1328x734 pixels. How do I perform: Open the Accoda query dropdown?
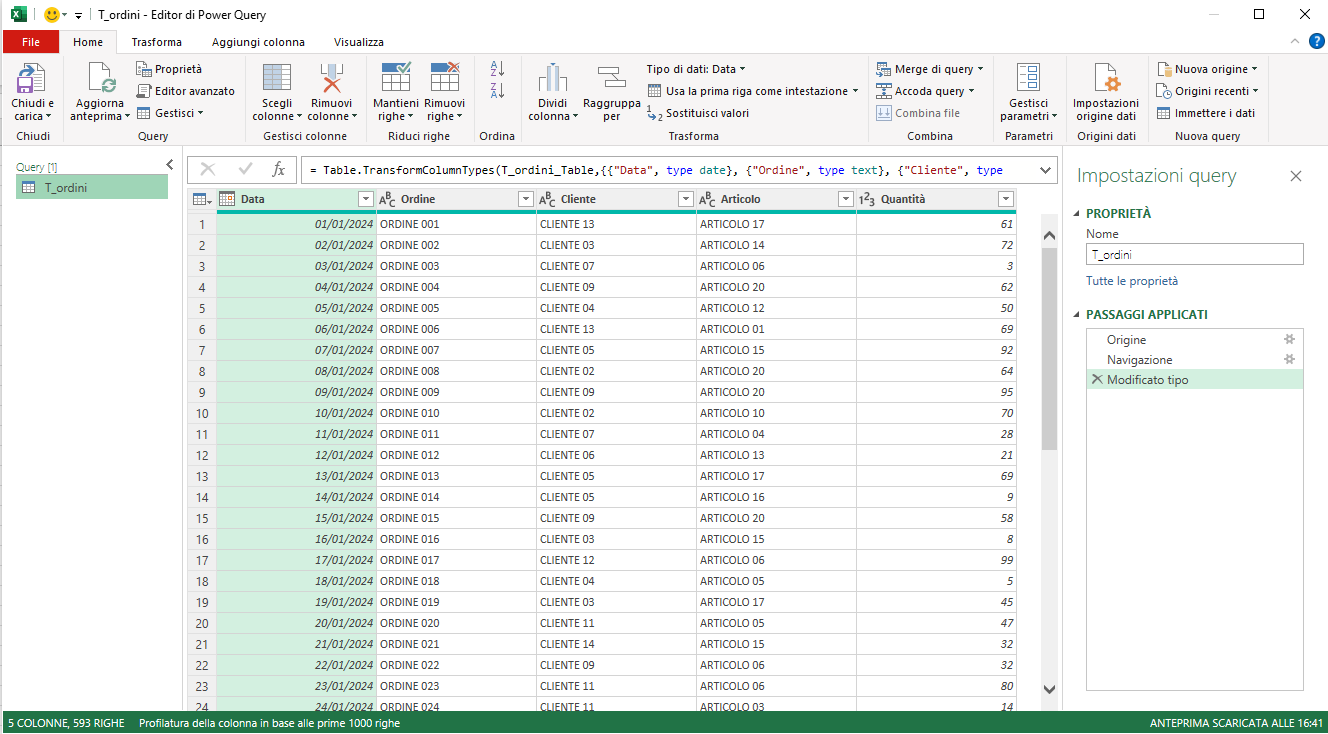(x=926, y=91)
